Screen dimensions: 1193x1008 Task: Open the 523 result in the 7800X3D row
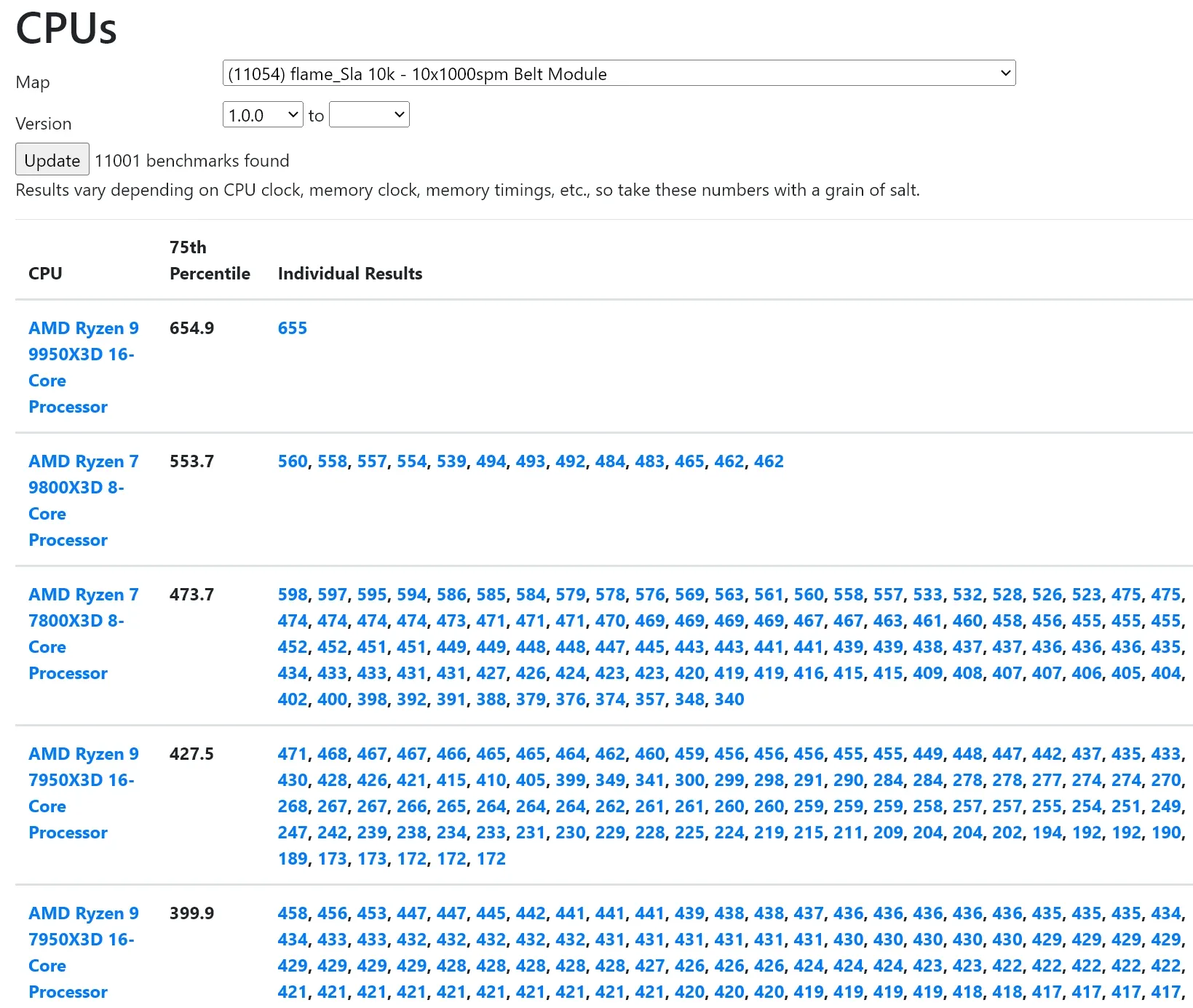click(1087, 595)
